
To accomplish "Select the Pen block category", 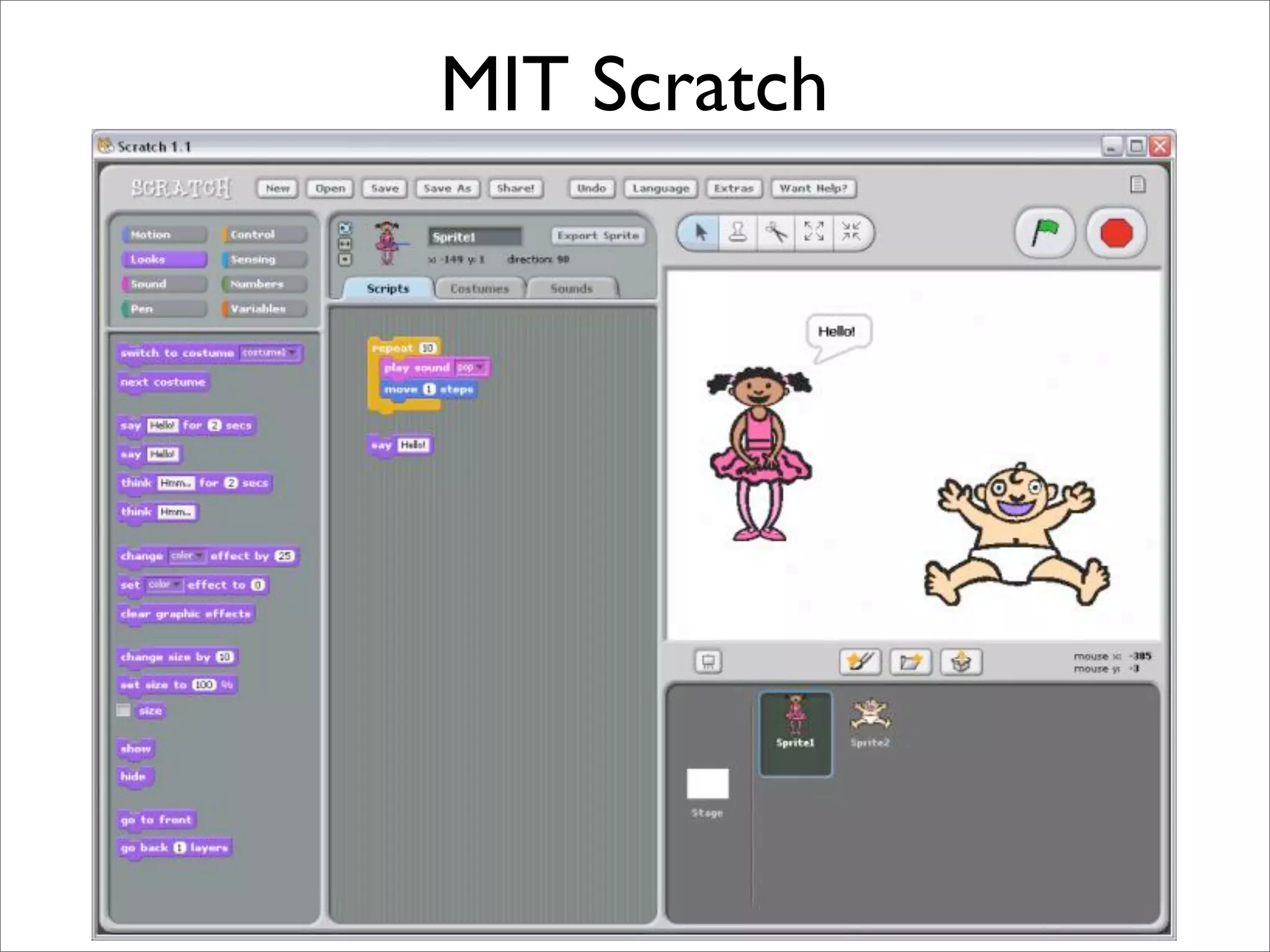I will [164, 309].
